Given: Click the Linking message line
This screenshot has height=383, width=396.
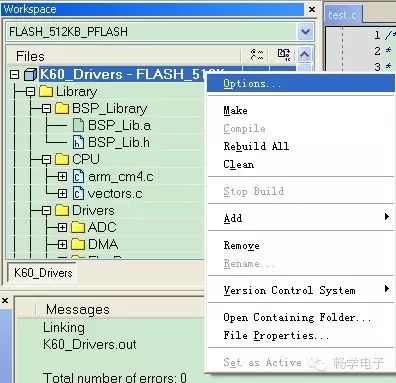Looking at the screenshot, I should coord(64,327).
